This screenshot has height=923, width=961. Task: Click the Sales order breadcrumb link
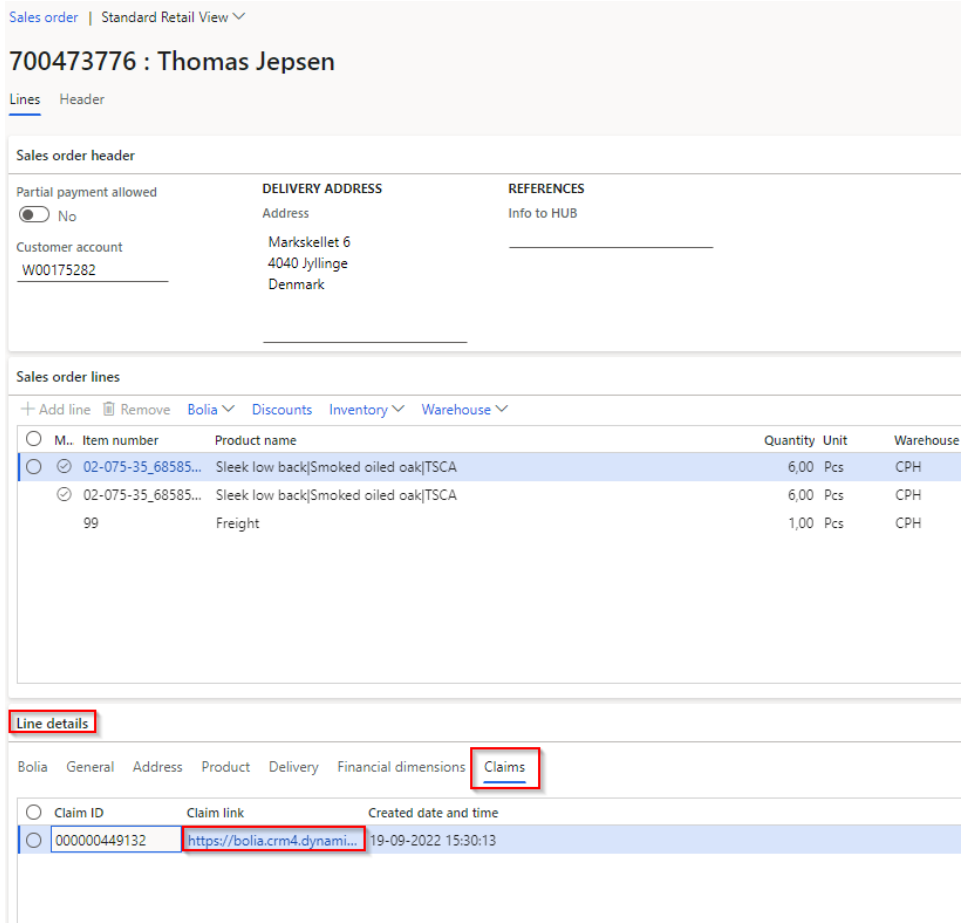coord(43,17)
